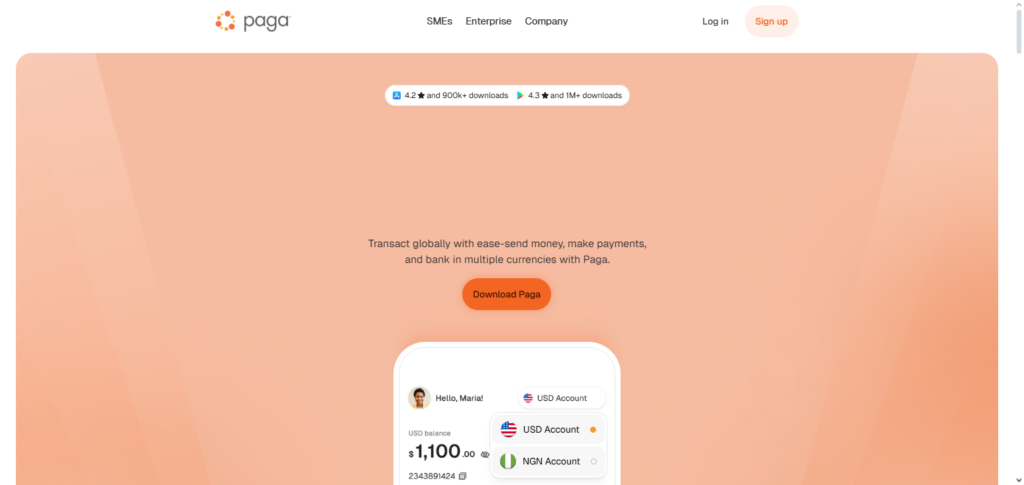Expand the SMEs navigation menu

pyautogui.click(x=440, y=22)
